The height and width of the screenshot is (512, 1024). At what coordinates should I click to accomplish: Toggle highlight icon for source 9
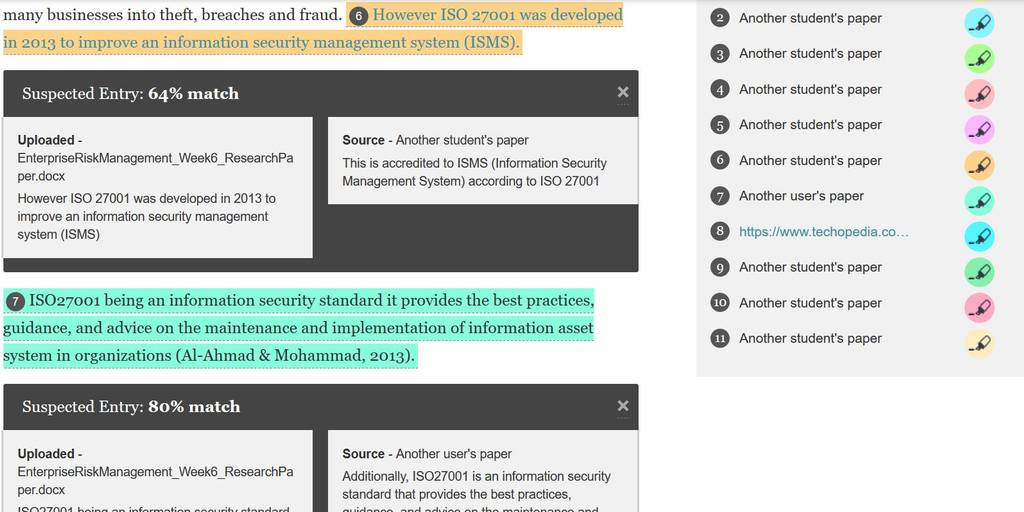pyautogui.click(x=979, y=272)
